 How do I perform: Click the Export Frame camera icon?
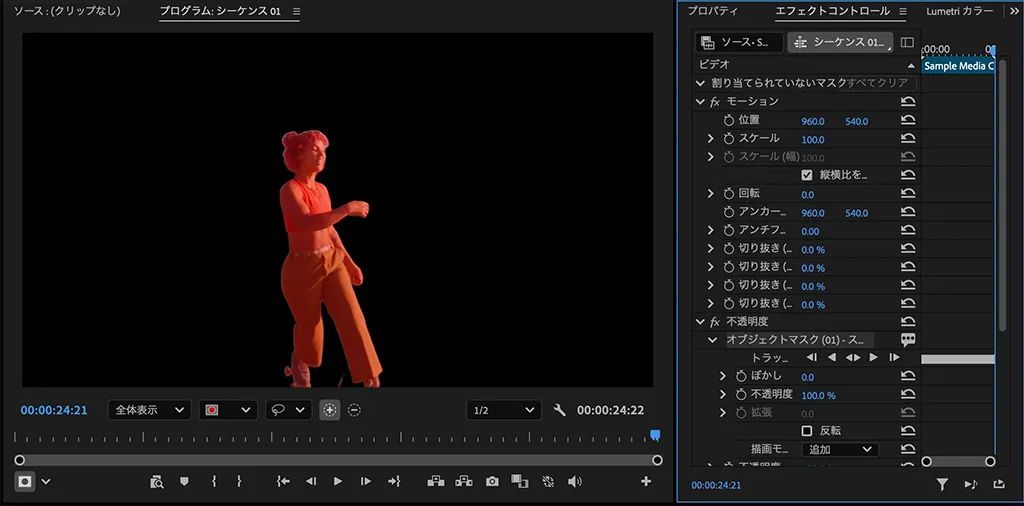(492, 482)
